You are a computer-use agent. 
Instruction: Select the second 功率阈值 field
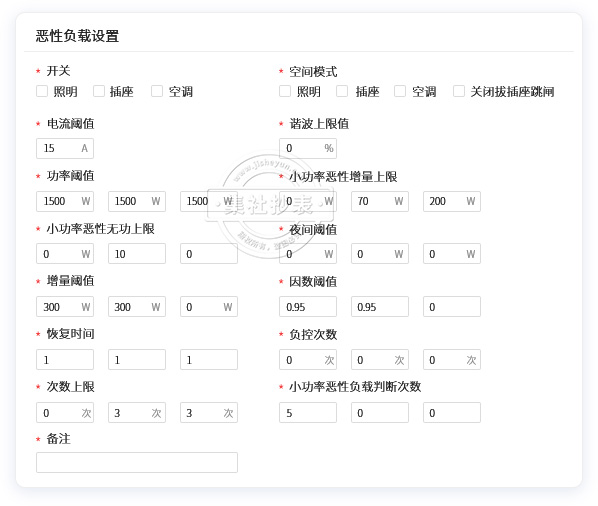[x=137, y=201]
